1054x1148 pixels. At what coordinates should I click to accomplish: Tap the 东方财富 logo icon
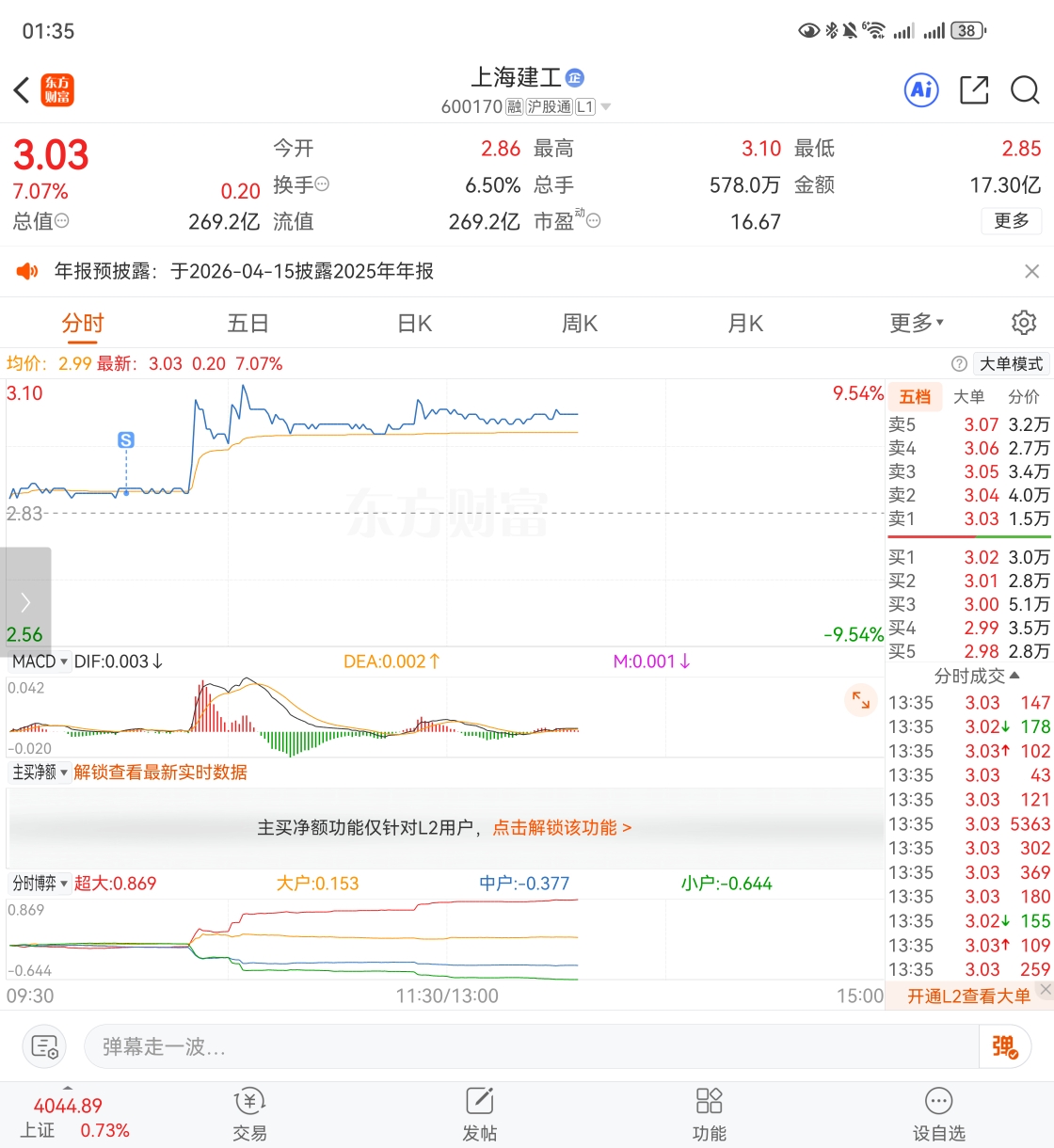click(x=57, y=90)
